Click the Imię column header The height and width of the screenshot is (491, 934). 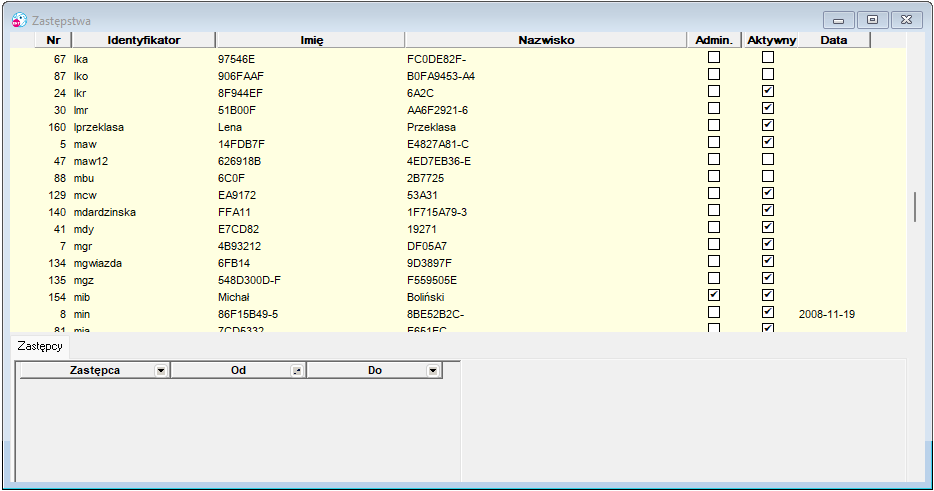[x=312, y=40]
